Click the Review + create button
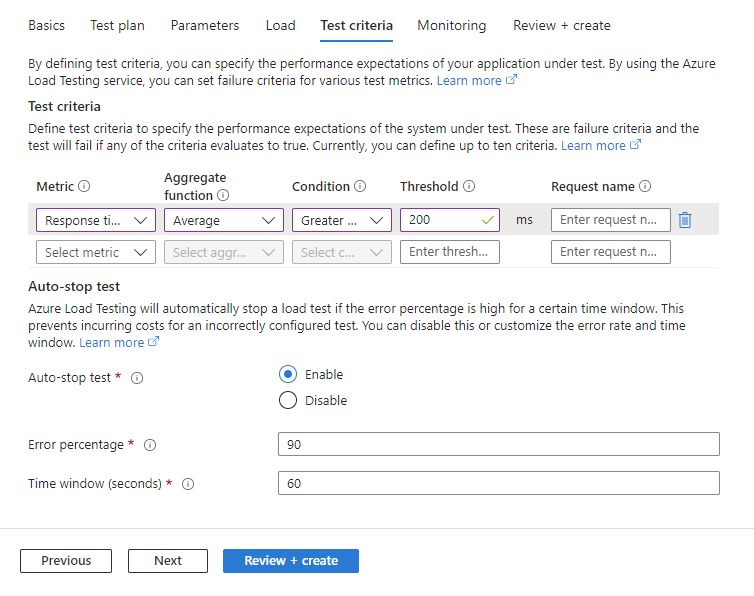 coord(291,561)
